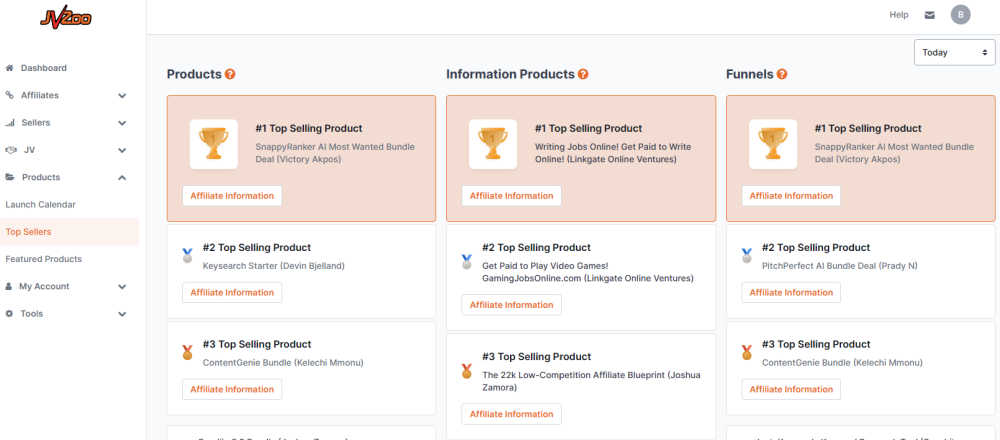Viewport: 1000px width, 440px height.
Task: Affiliate Information for Keysearch Starter
Action: [x=232, y=293]
